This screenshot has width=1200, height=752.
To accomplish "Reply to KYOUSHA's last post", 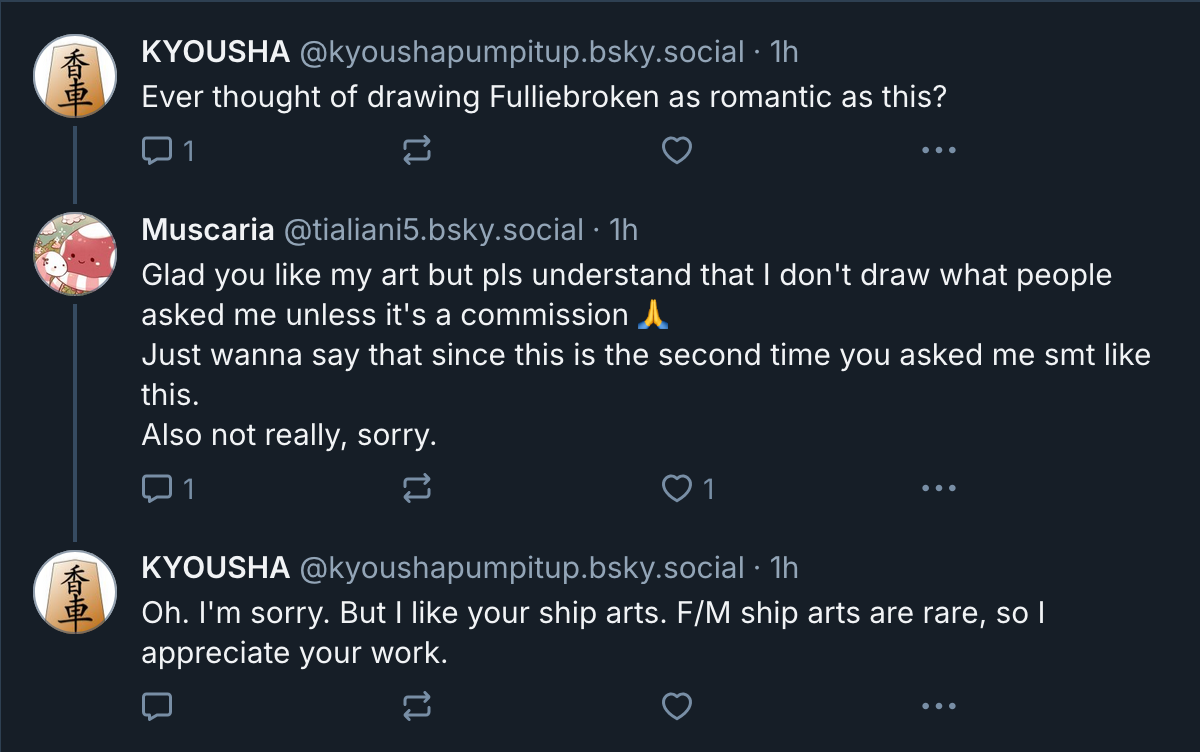I will coord(157,706).
